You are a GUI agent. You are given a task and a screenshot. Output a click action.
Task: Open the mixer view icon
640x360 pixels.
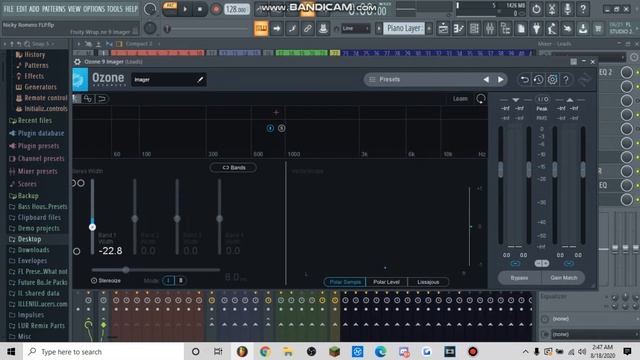[x=489, y=29]
